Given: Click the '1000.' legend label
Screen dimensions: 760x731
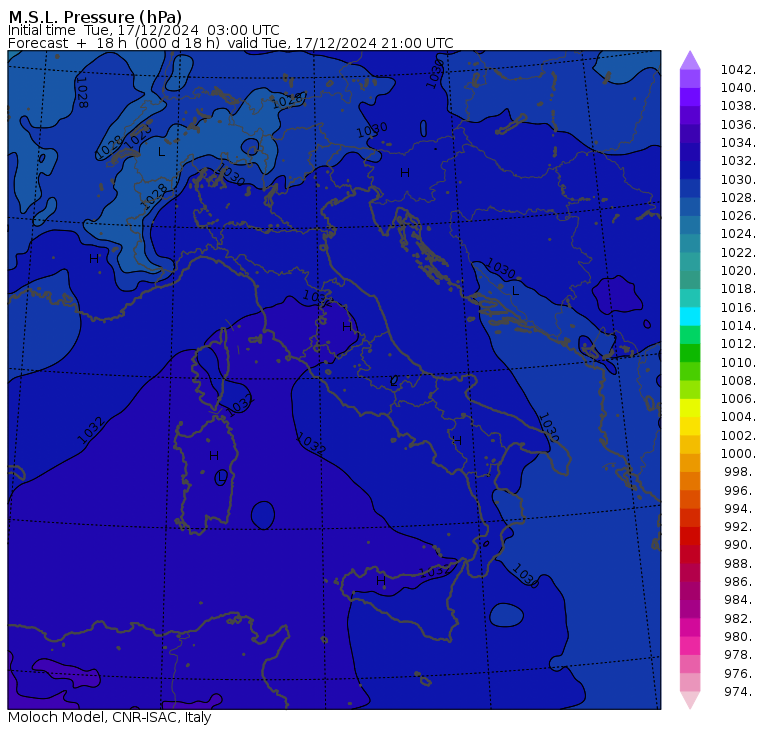Looking at the screenshot, I should [738, 454].
